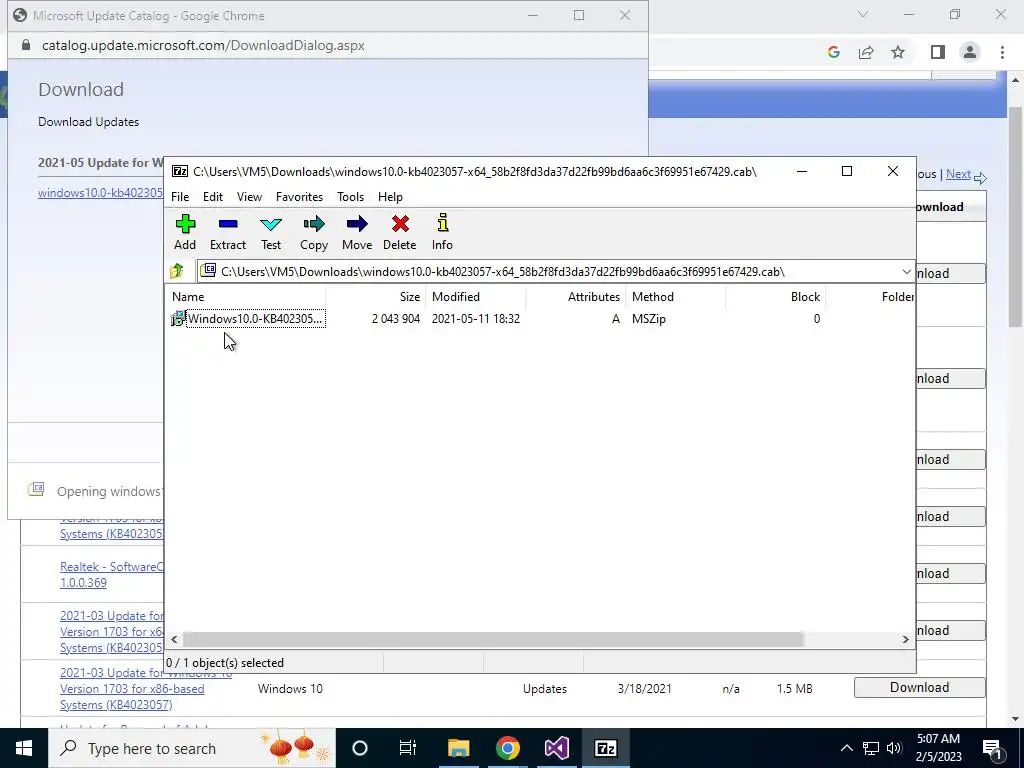Open Cortana circle icon on taskbar

[360, 748]
